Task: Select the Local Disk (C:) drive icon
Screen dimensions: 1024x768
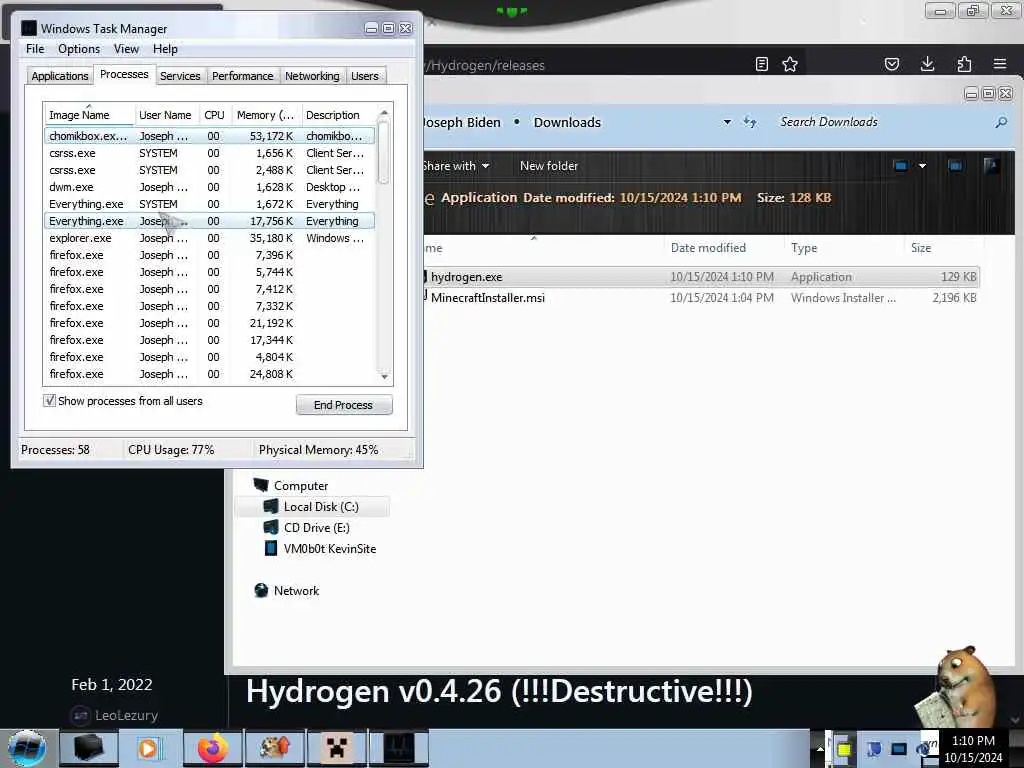Action: coord(271,506)
